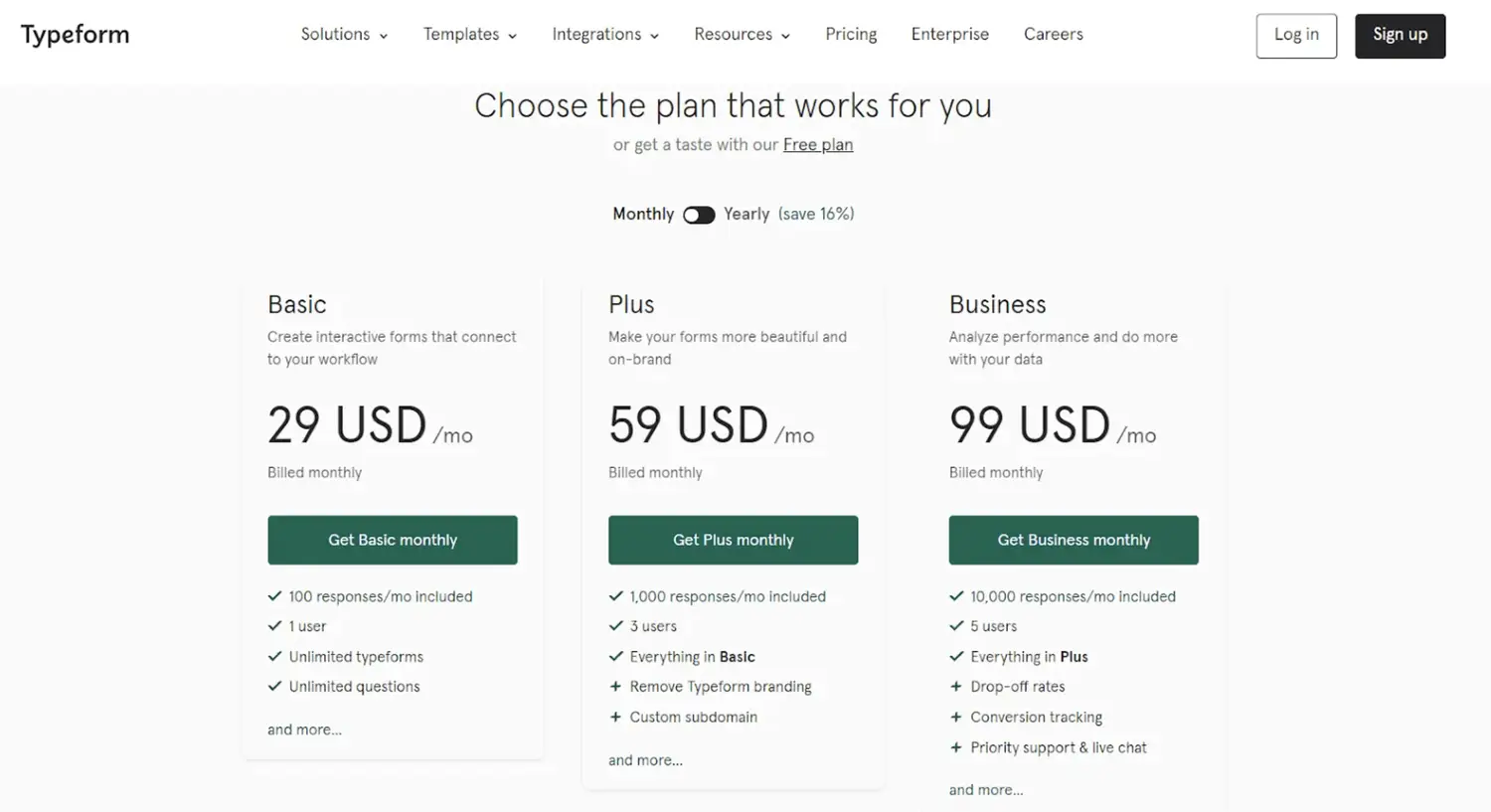1491x812 pixels.
Task: Select Get Plus monthly button
Action: 733,540
